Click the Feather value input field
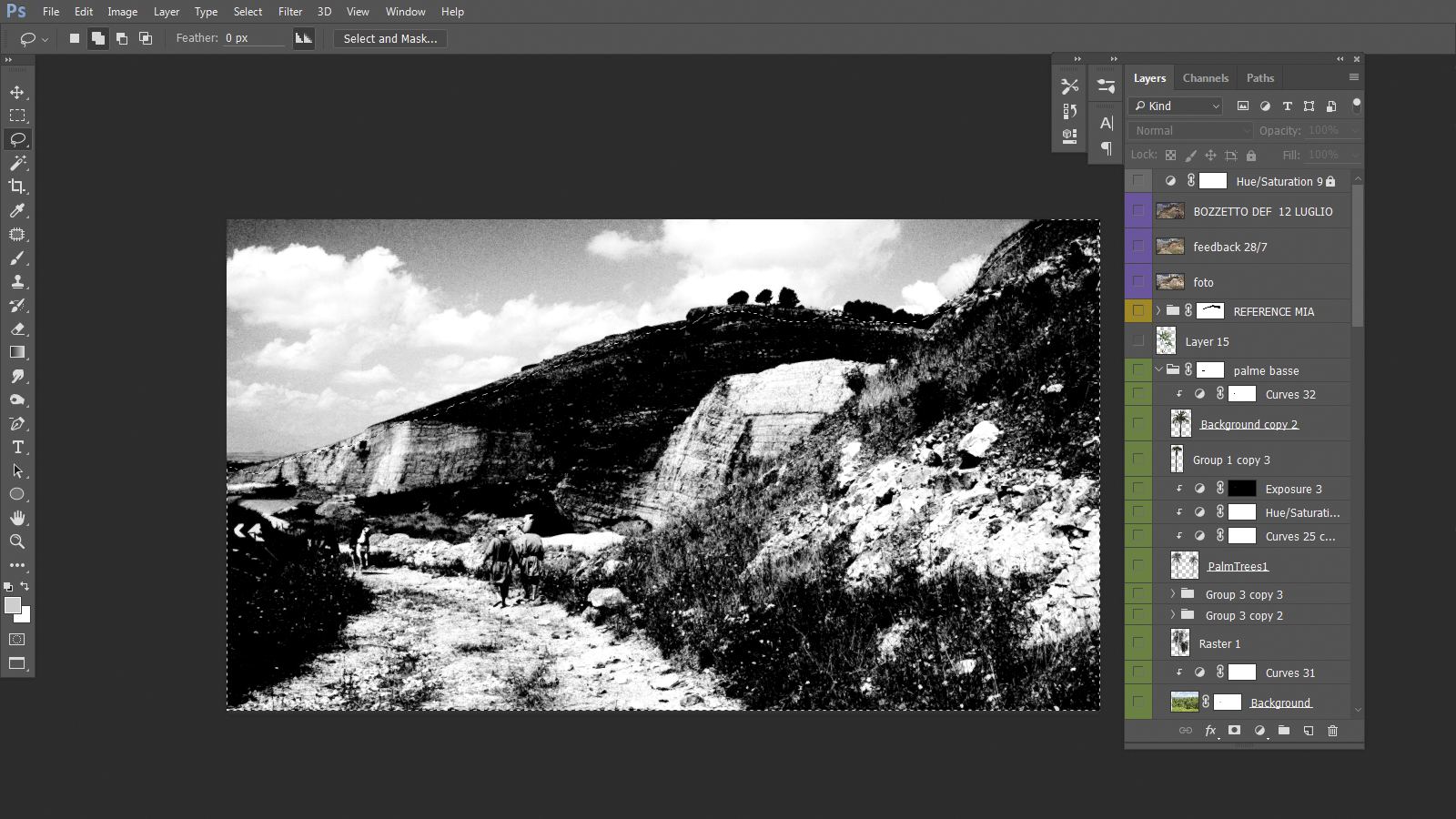The image size is (1456, 819). coord(253,38)
